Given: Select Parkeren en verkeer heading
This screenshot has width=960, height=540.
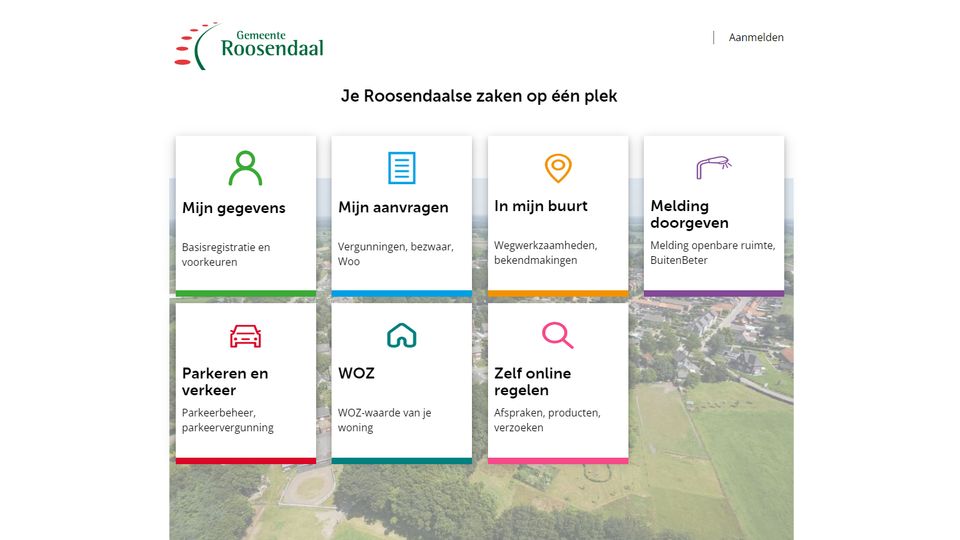Looking at the screenshot, I should pyautogui.click(x=225, y=381).
